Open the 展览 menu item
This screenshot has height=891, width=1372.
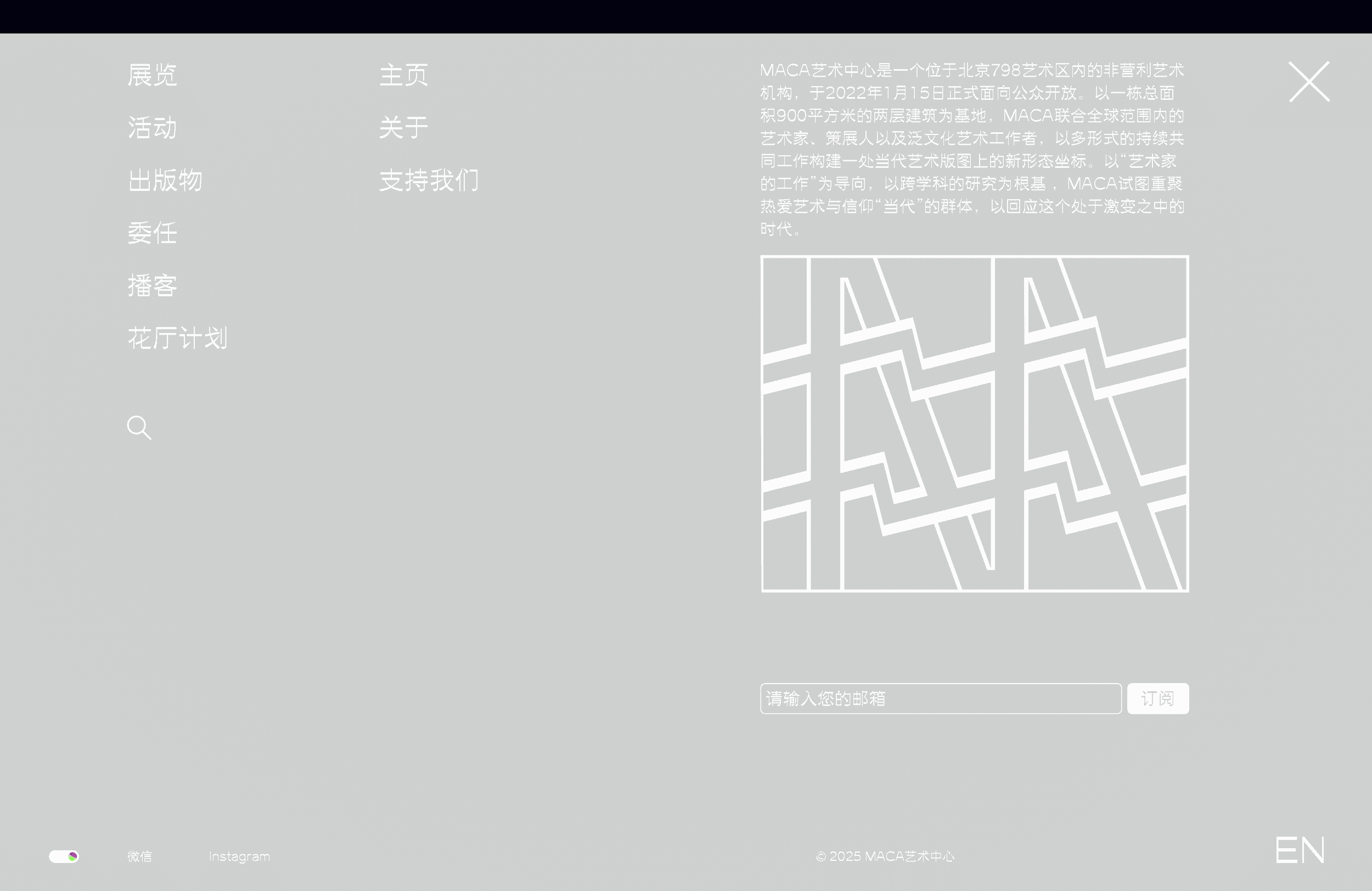point(152,76)
